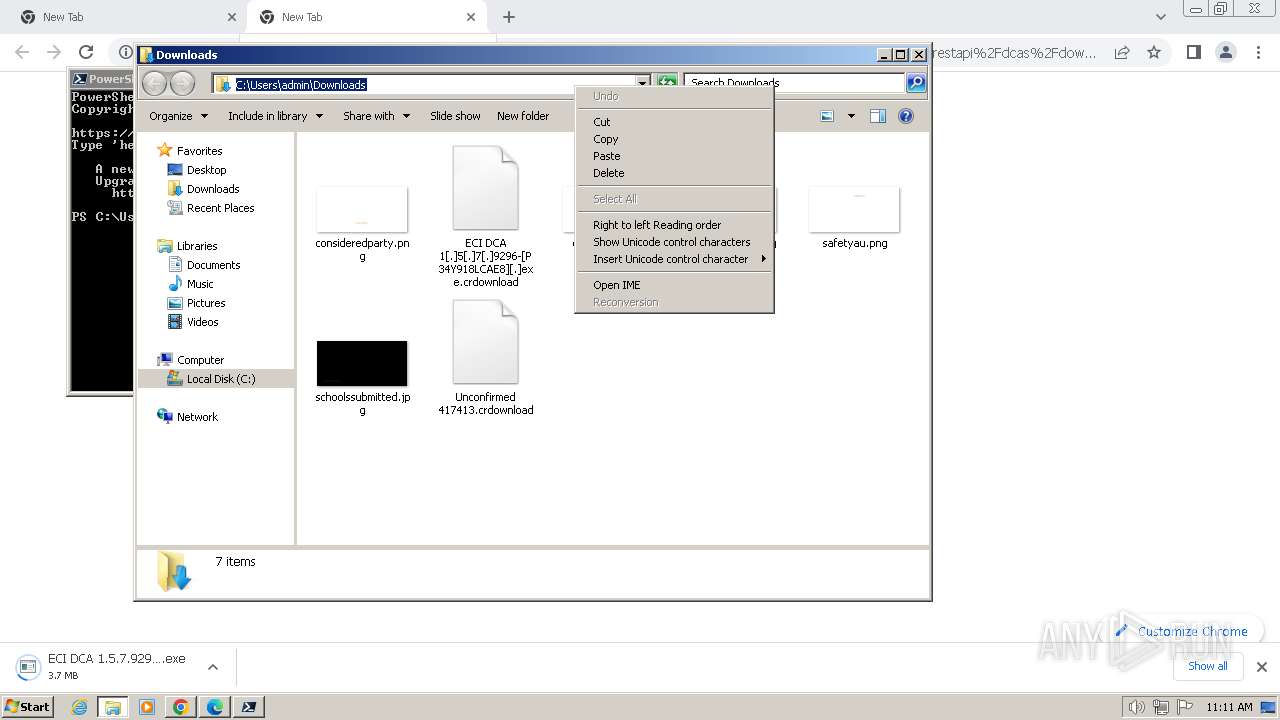Screen dimensions: 1280x720
Task: Click the Windows Start button
Action: pos(28,706)
